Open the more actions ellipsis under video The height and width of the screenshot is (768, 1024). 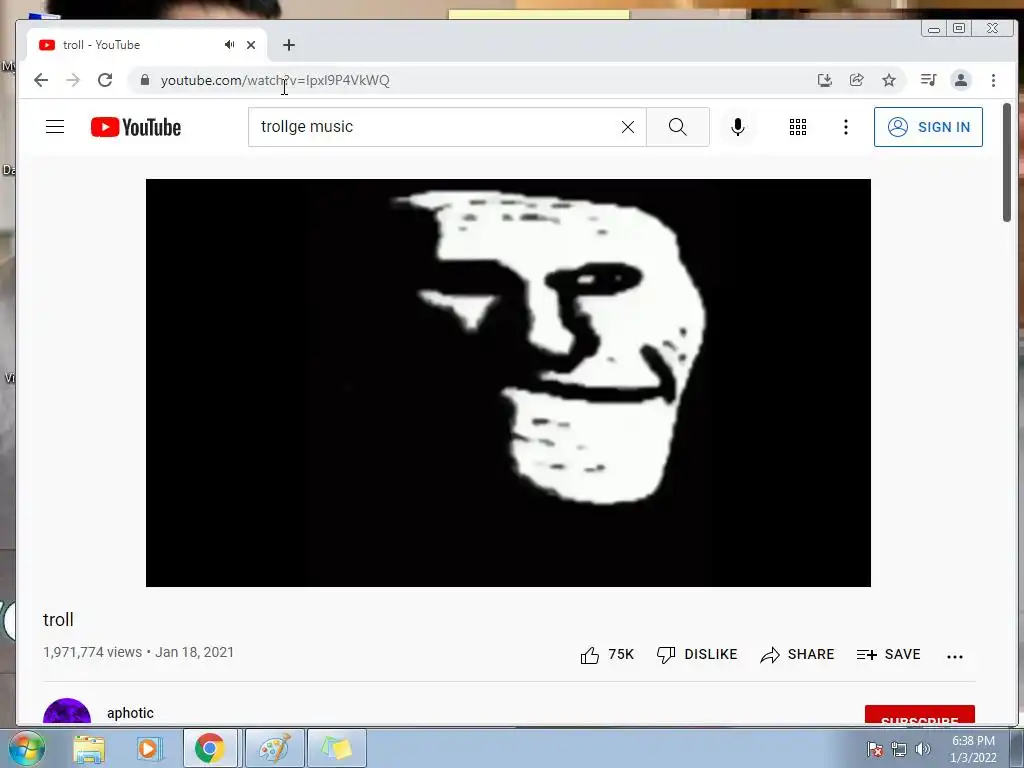click(955, 656)
